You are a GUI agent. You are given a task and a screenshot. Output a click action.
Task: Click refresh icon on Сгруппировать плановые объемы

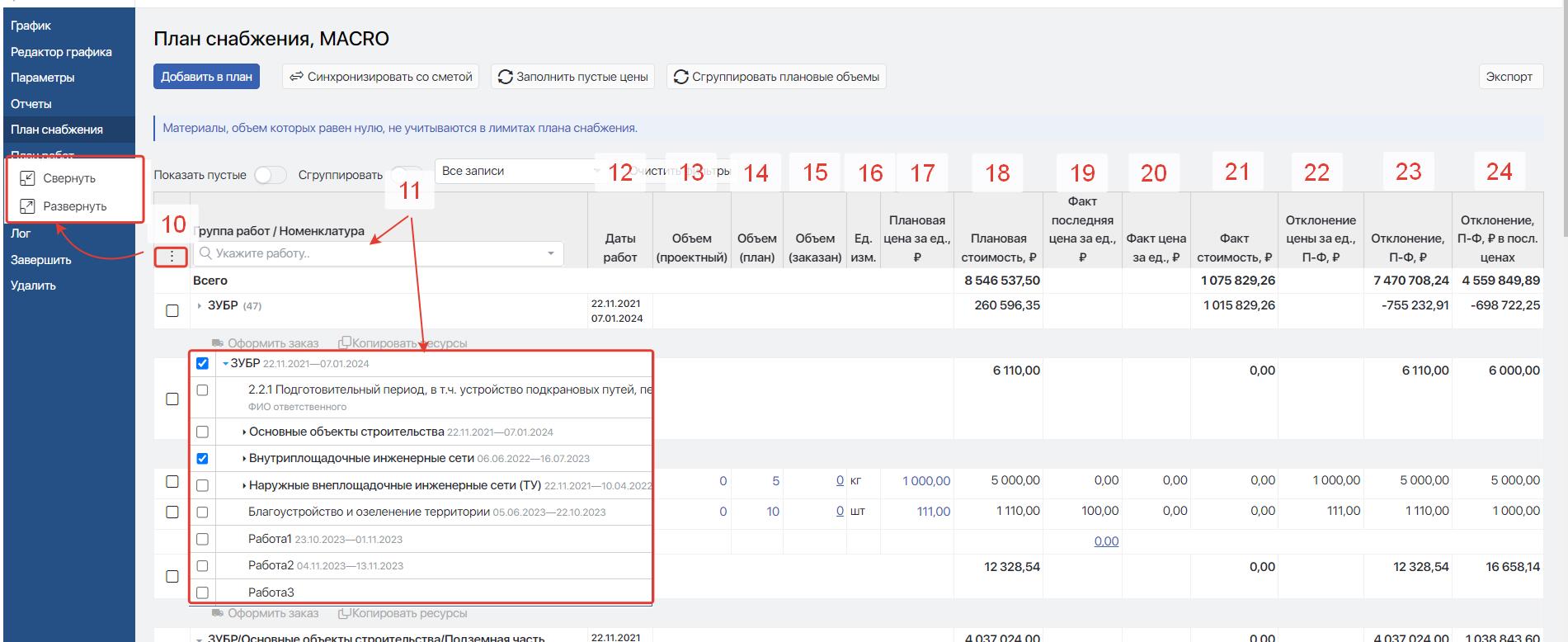click(x=680, y=77)
